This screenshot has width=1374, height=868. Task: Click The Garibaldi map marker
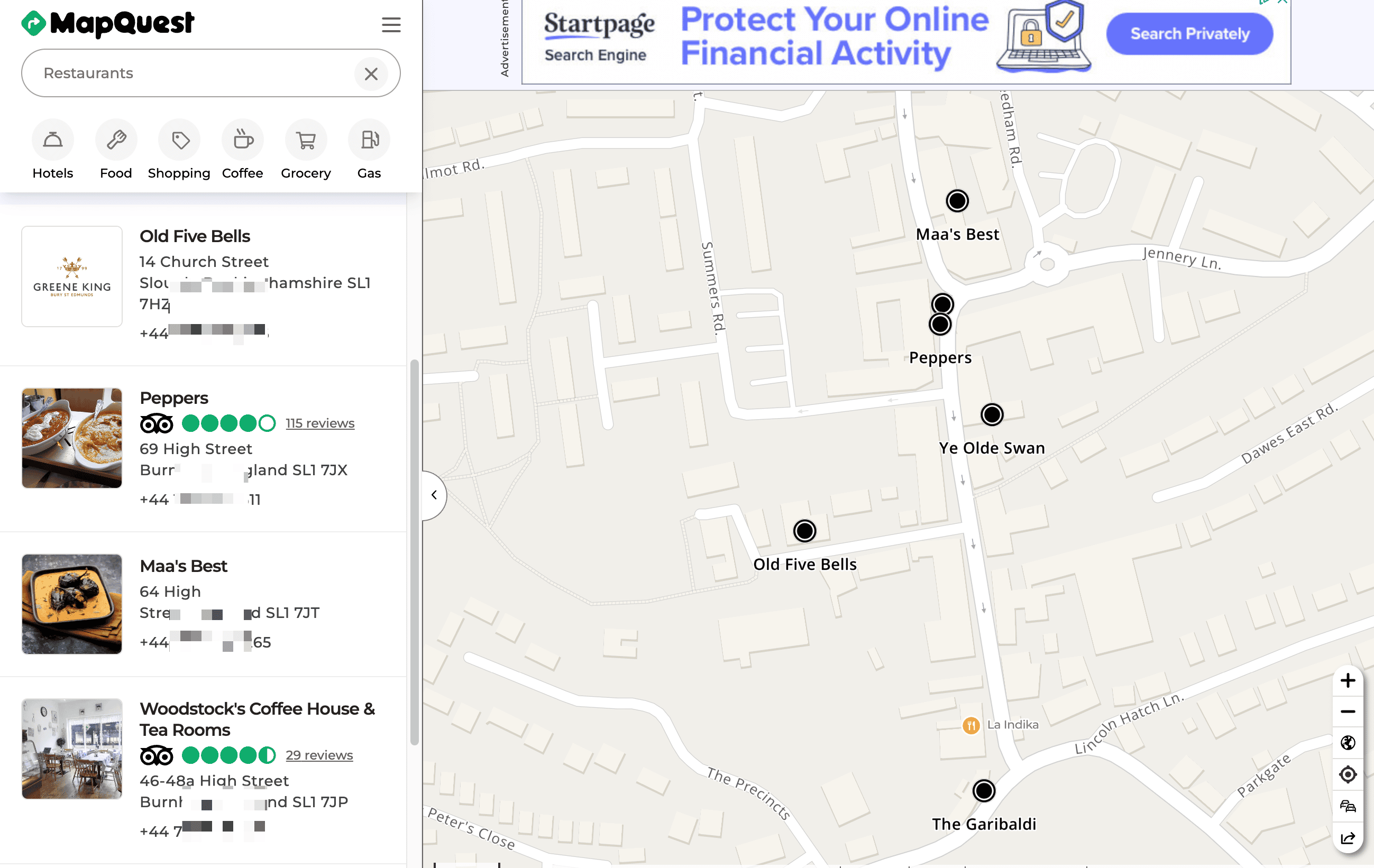pos(983,790)
